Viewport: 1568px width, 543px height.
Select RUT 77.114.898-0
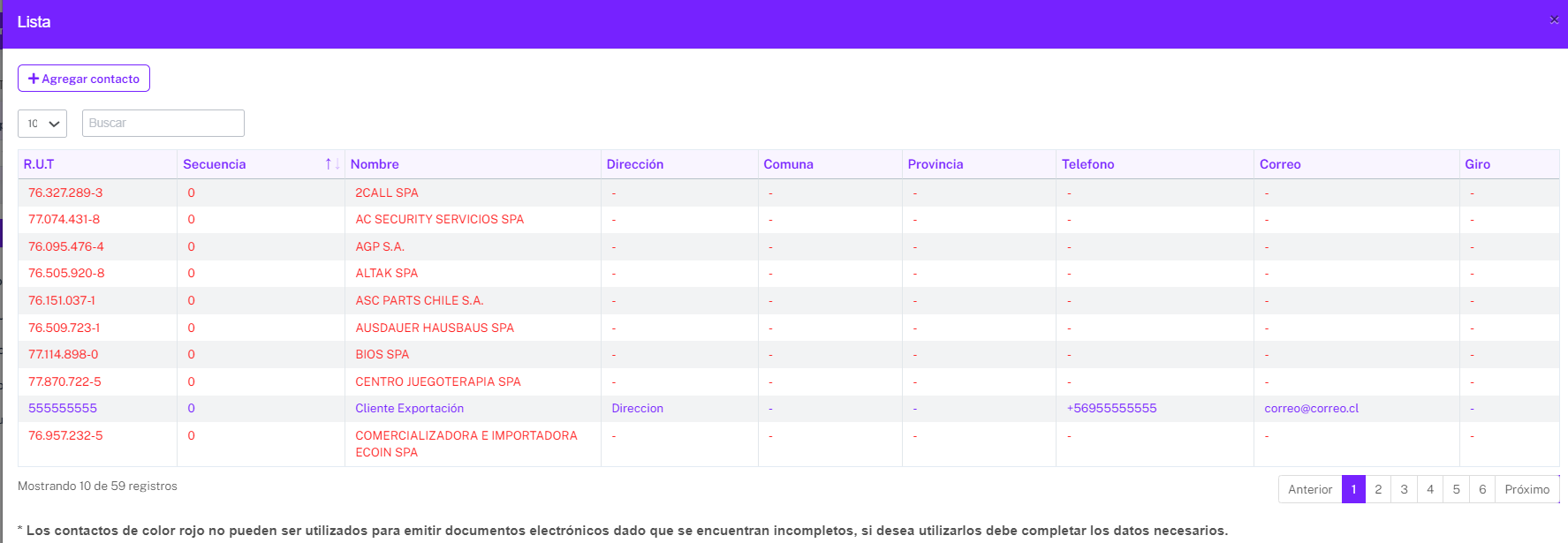64,354
